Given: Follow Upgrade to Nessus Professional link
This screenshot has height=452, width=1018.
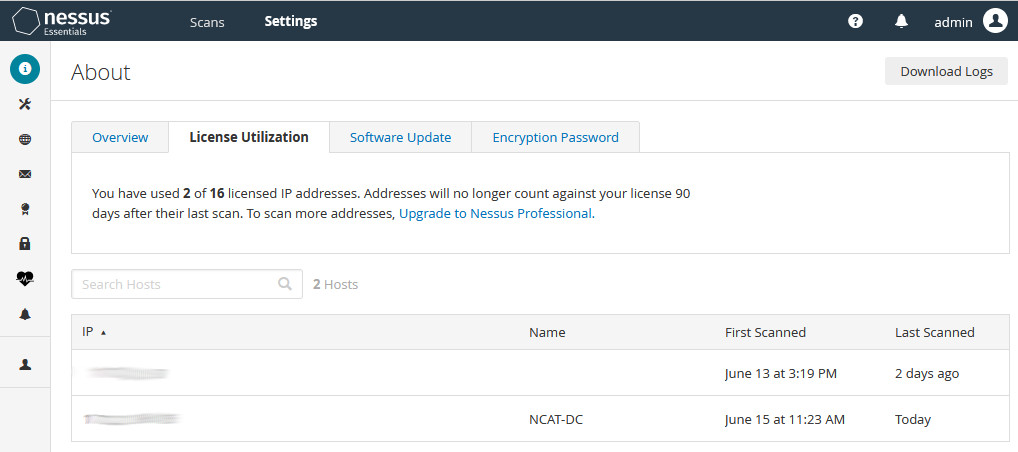Looking at the screenshot, I should point(497,213).
